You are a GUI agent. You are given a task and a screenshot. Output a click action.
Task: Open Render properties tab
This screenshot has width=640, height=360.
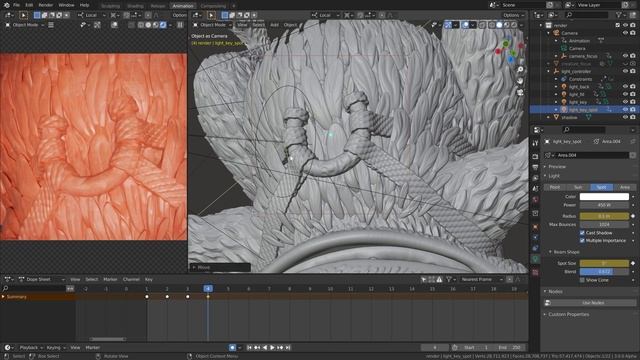coord(535,157)
